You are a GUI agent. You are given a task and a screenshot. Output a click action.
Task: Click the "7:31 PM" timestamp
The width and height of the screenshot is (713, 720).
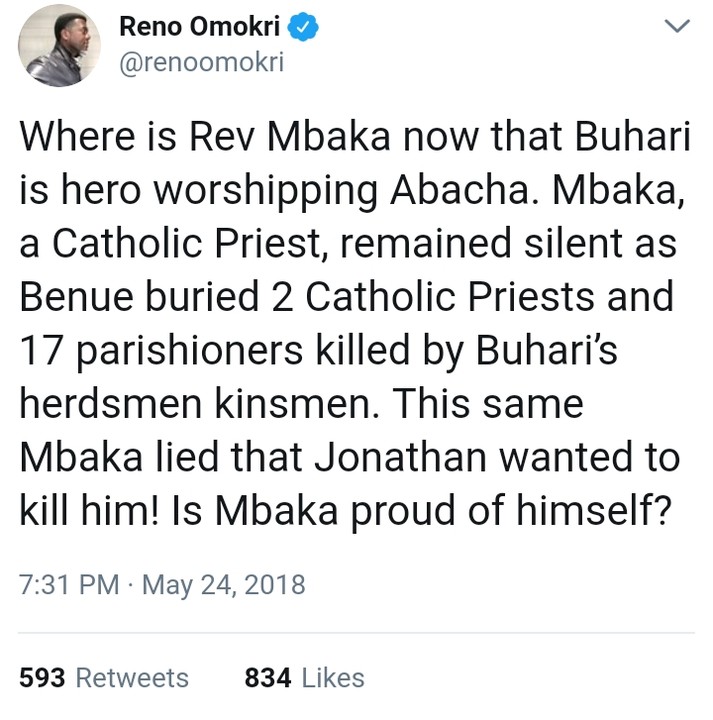68,585
